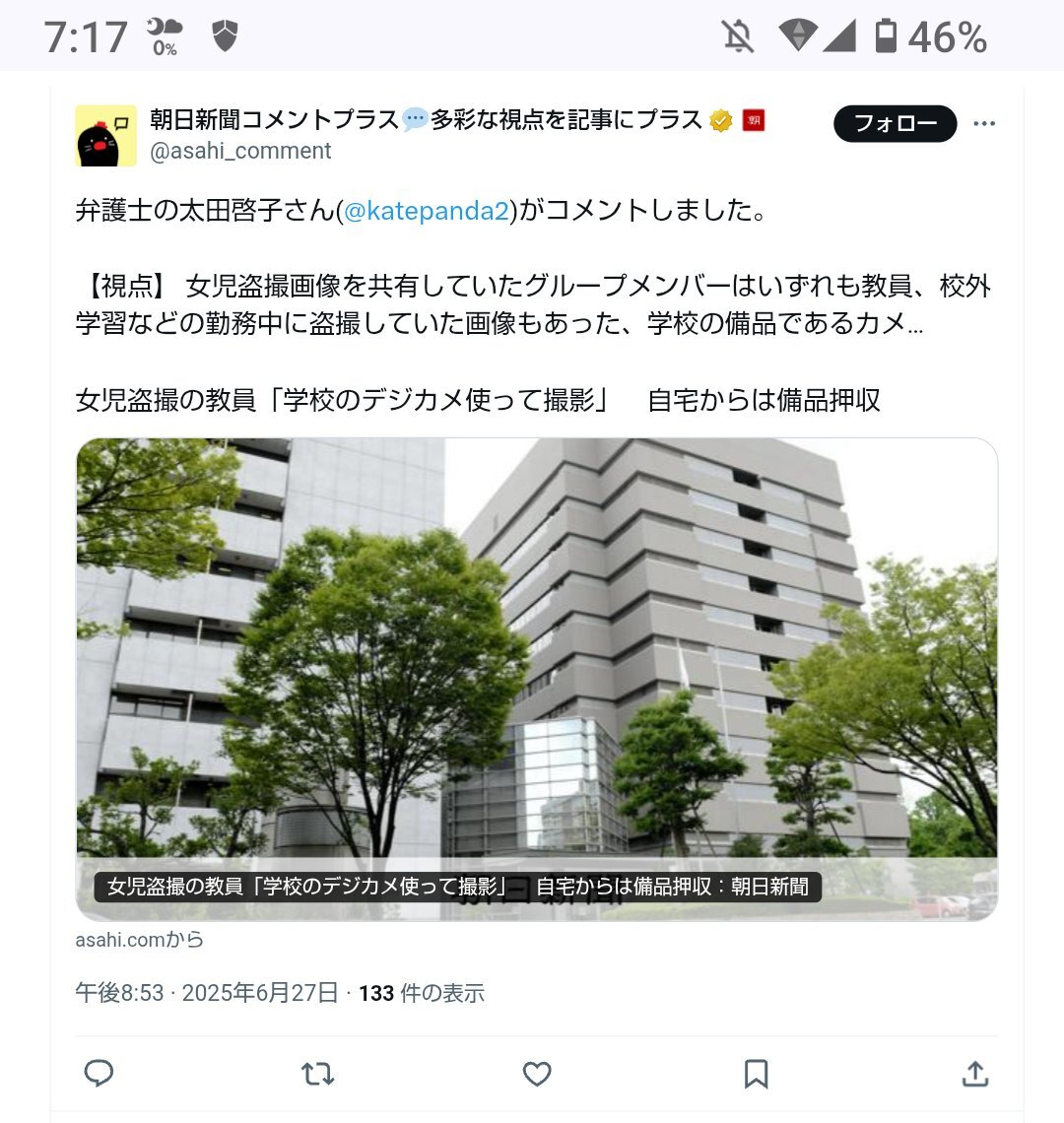Tap the reply speech bubble icon

pyautogui.click(x=99, y=1073)
